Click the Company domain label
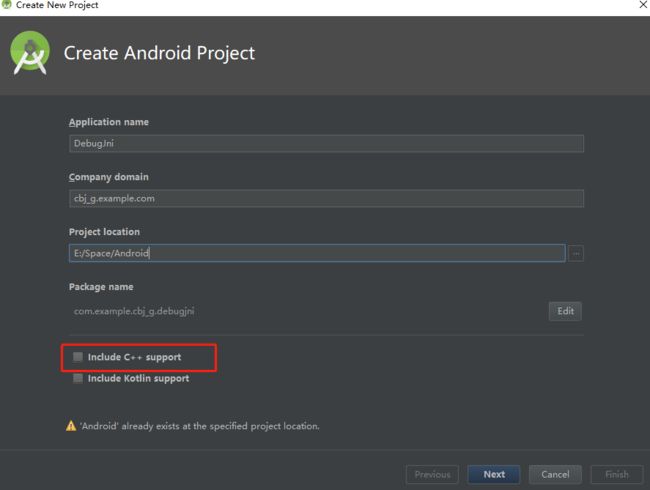Image resolution: width=650 pixels, height=490 pixels. coord(109,177)
